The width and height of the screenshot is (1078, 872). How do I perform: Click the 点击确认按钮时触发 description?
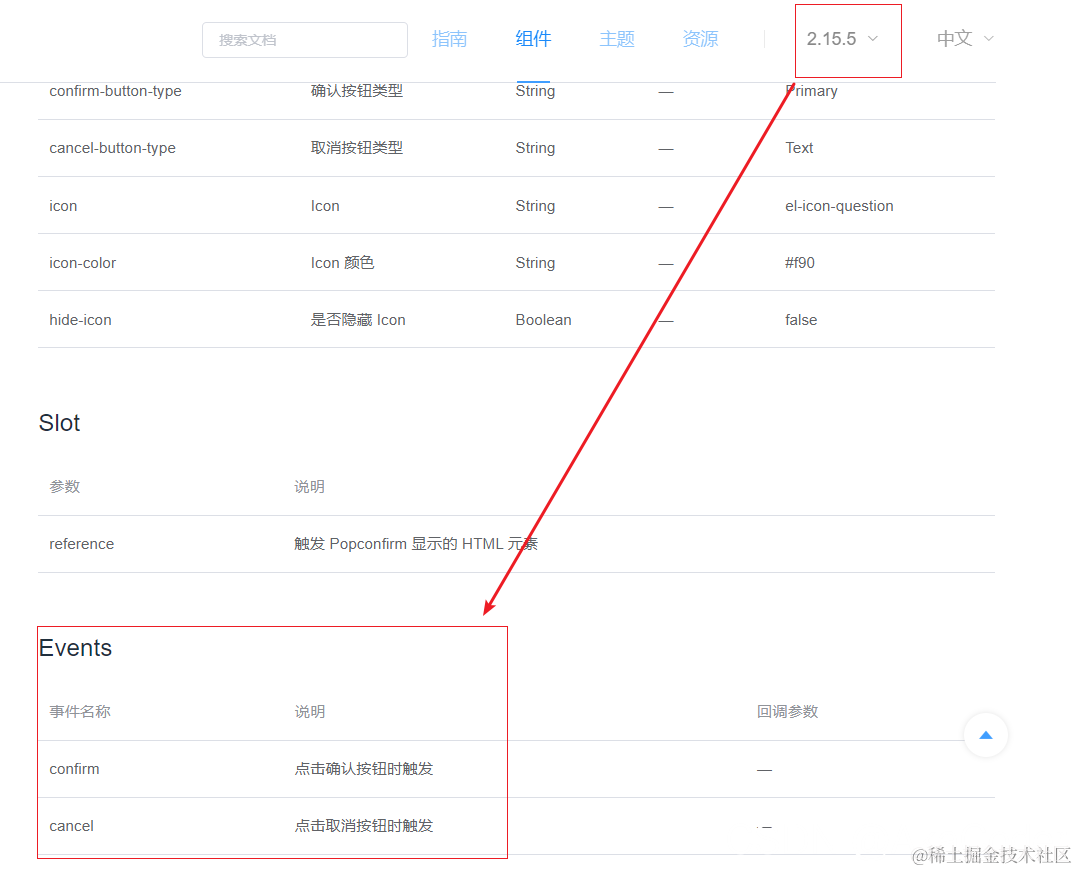tap(364, 769)
